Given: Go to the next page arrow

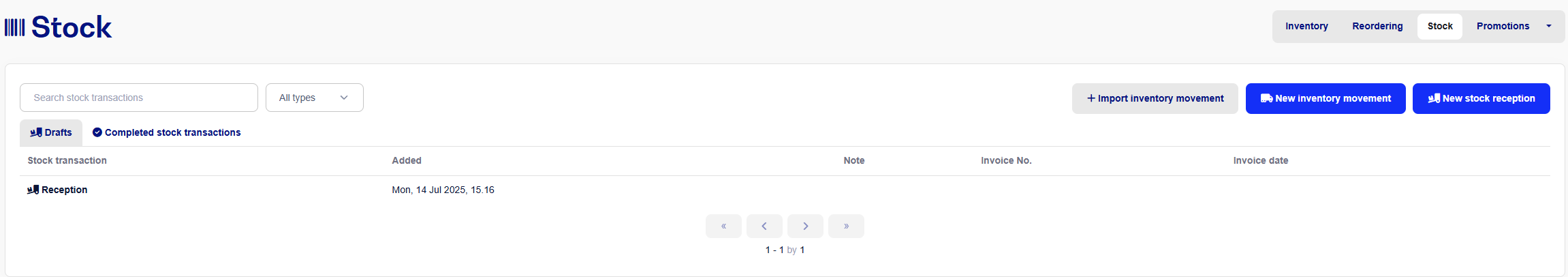Looking at the screenshot, I should (x=805, y=226).
